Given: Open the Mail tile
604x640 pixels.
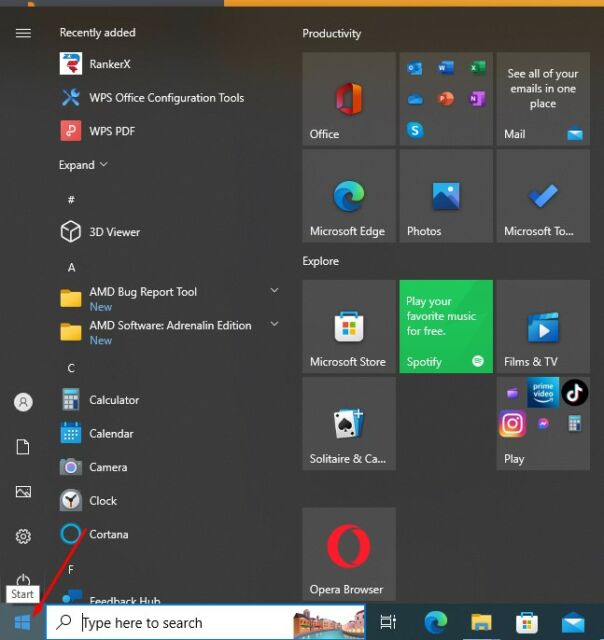Looking at the screenshot, I should click(x=543, y=98).
